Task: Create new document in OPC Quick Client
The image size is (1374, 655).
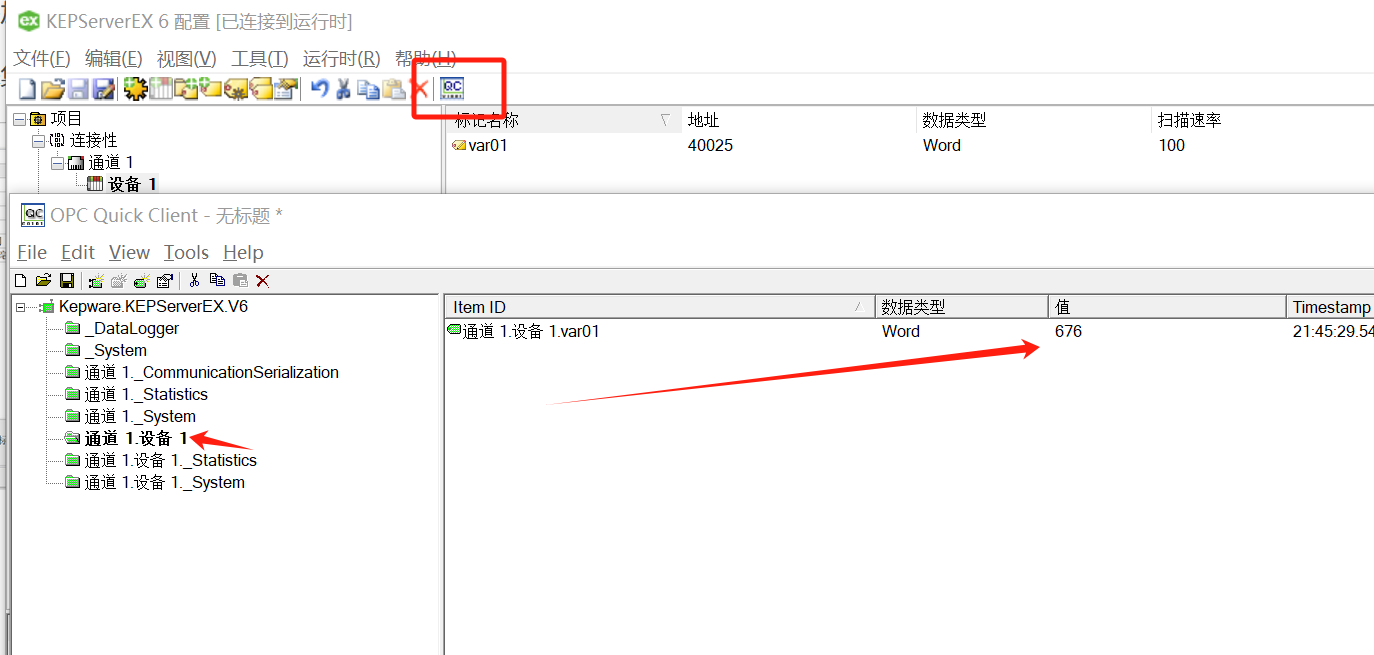Action: click(21, 281)
